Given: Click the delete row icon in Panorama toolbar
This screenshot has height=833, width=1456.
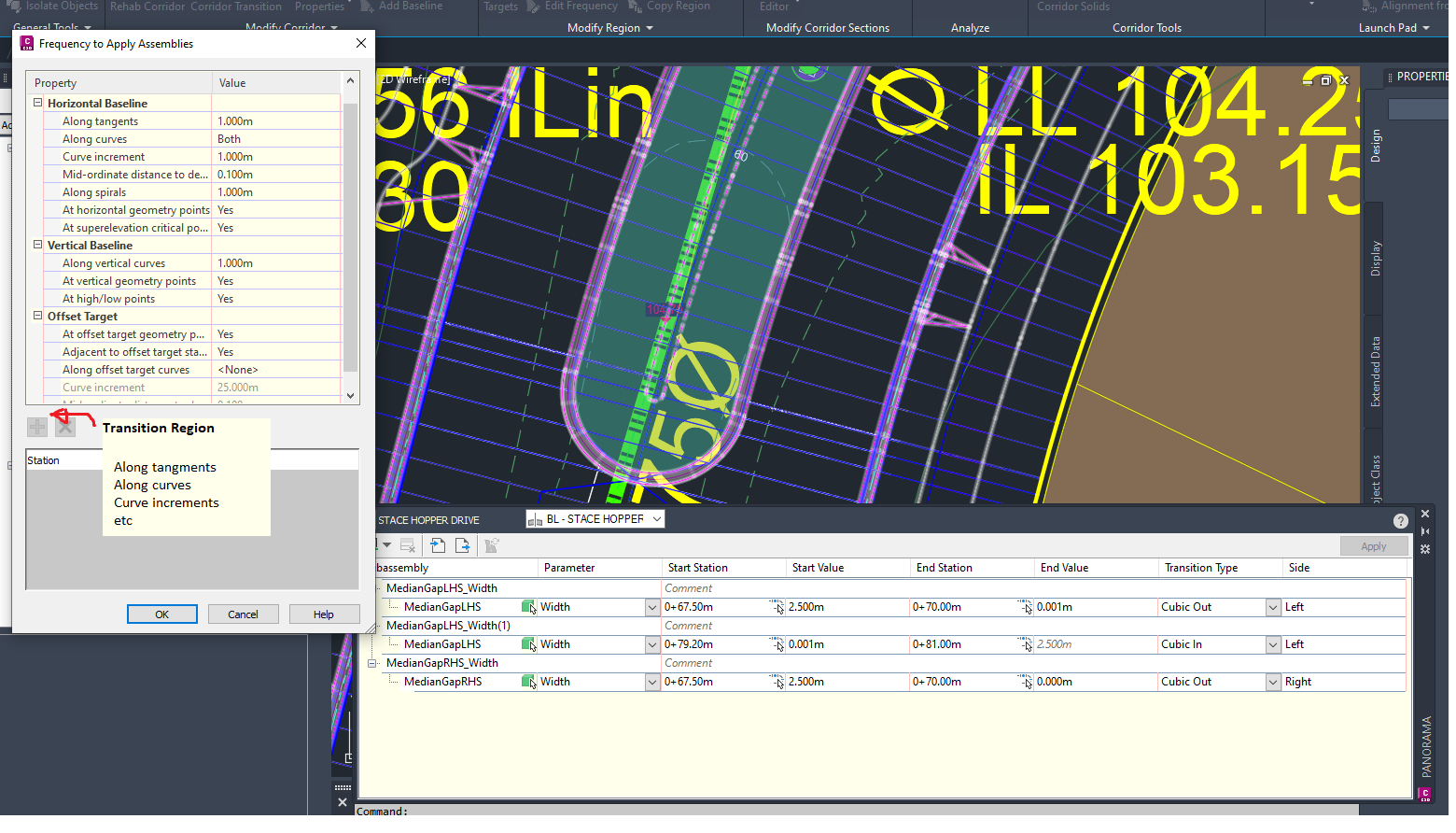Looking at the screenshot, I should (408, 545).
